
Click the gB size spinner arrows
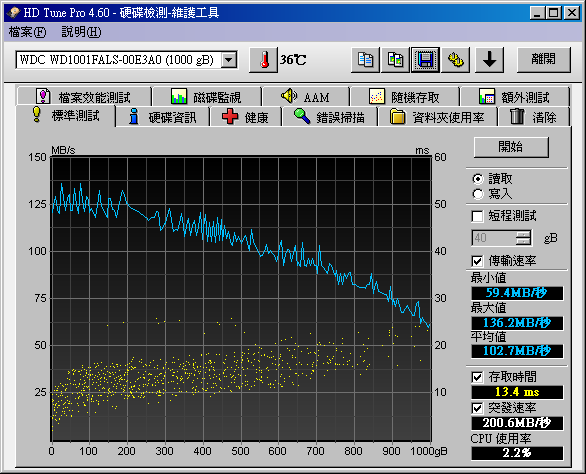pos(523,238)
